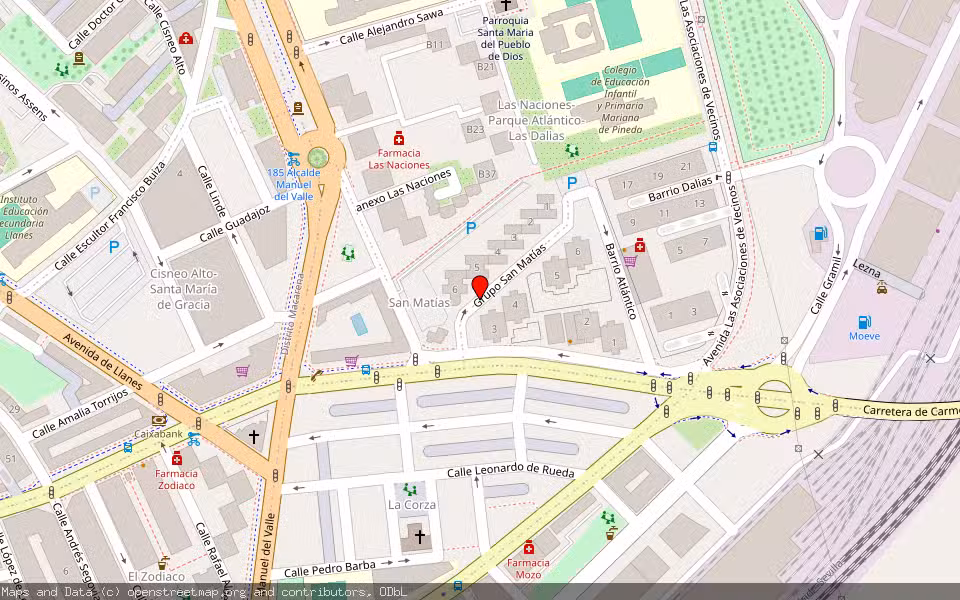960x600 pixels.
Task: Click pharmacy icon beside Barrio Atlántico street
Action: 640,246
